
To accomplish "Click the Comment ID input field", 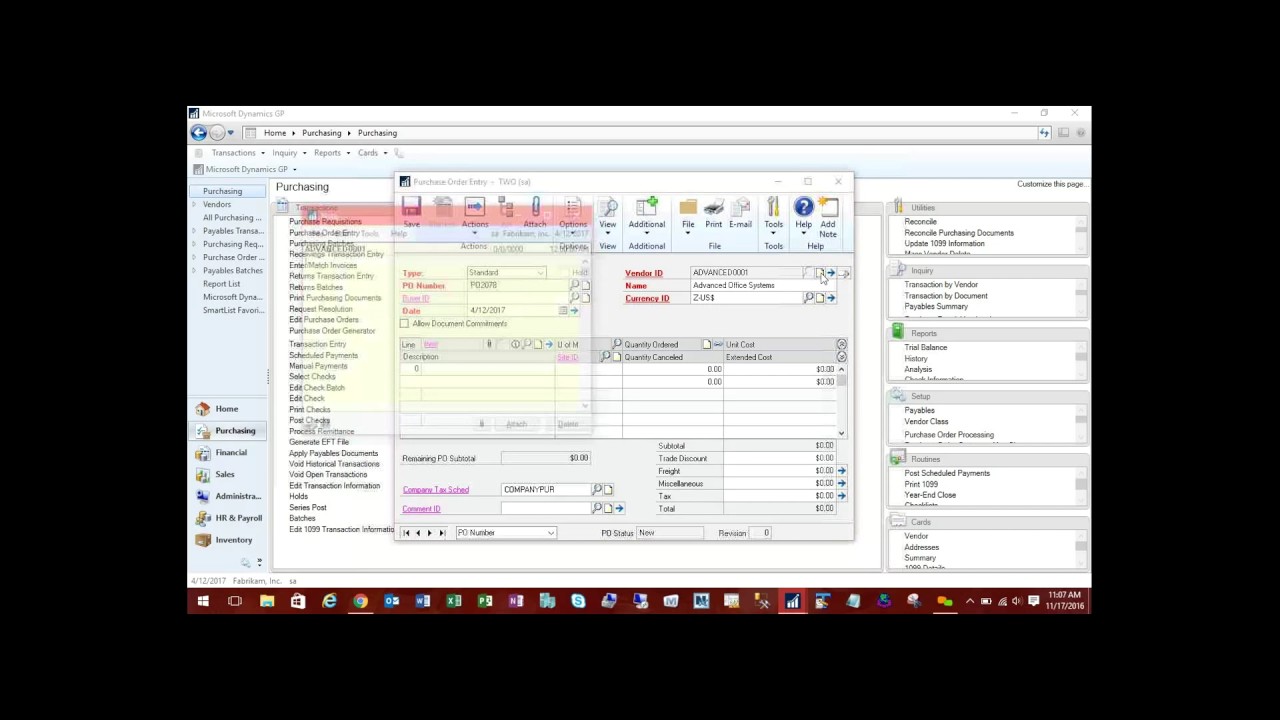I will 546,508.
